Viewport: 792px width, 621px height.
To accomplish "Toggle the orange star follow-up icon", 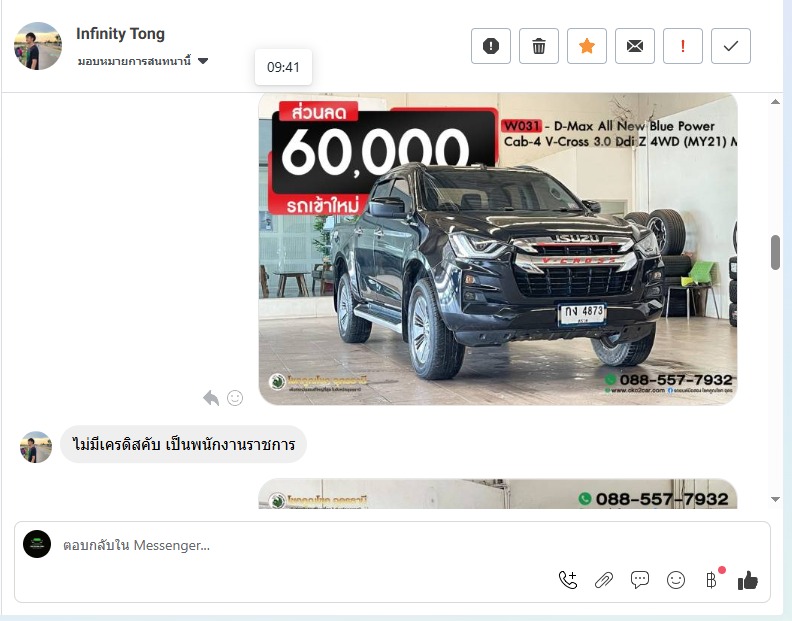I will [586, 46].
